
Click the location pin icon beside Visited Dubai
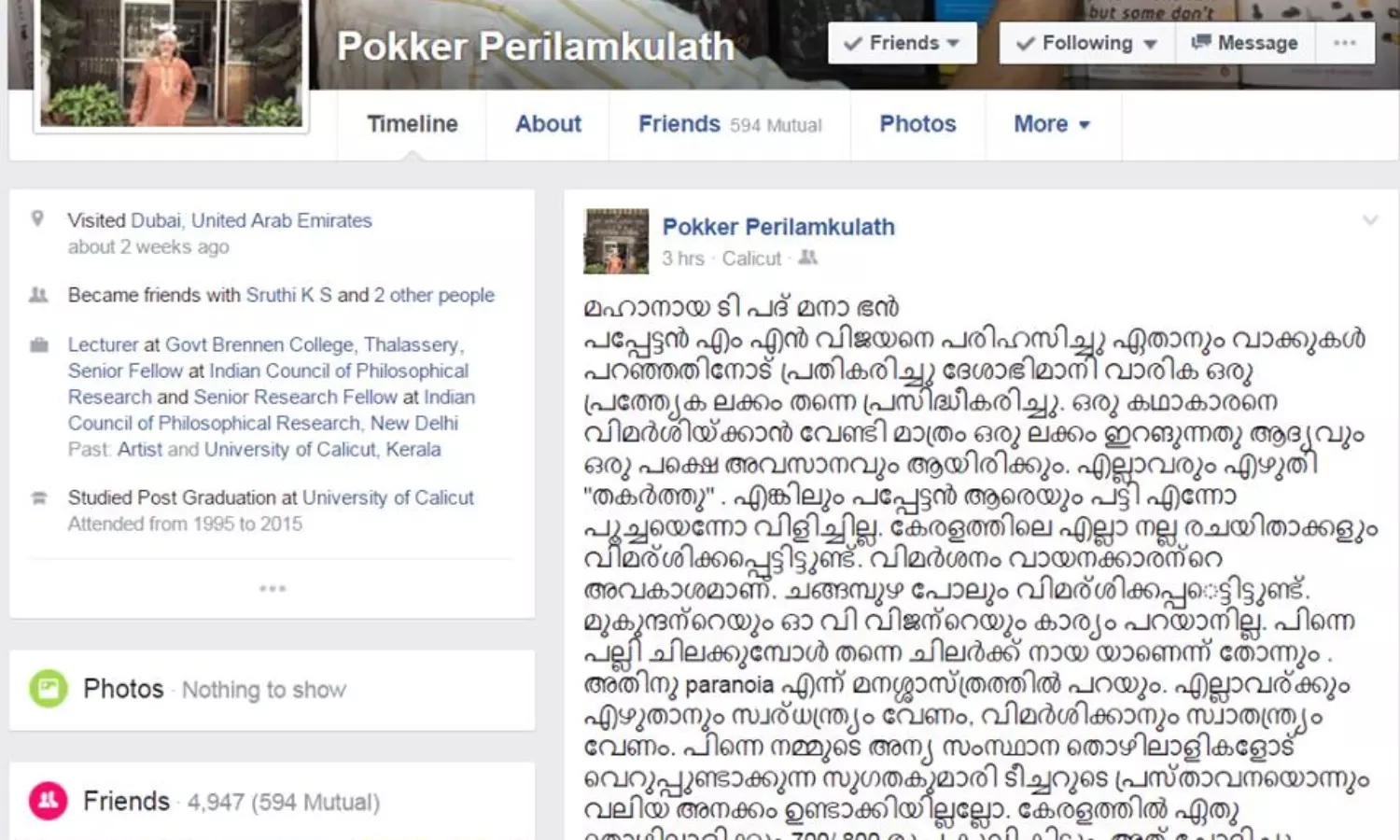[37, 219]
